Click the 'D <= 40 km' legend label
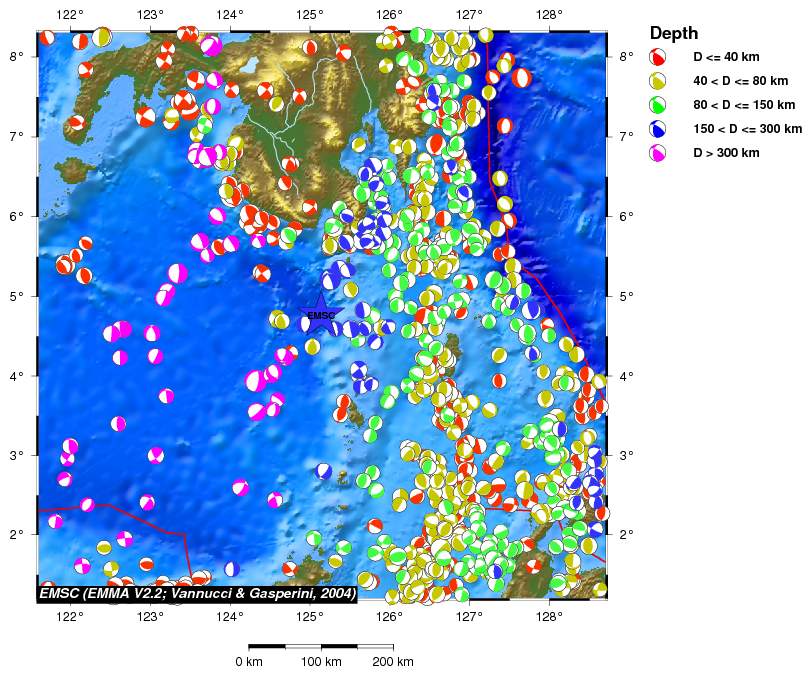 [x=728, y=57]
